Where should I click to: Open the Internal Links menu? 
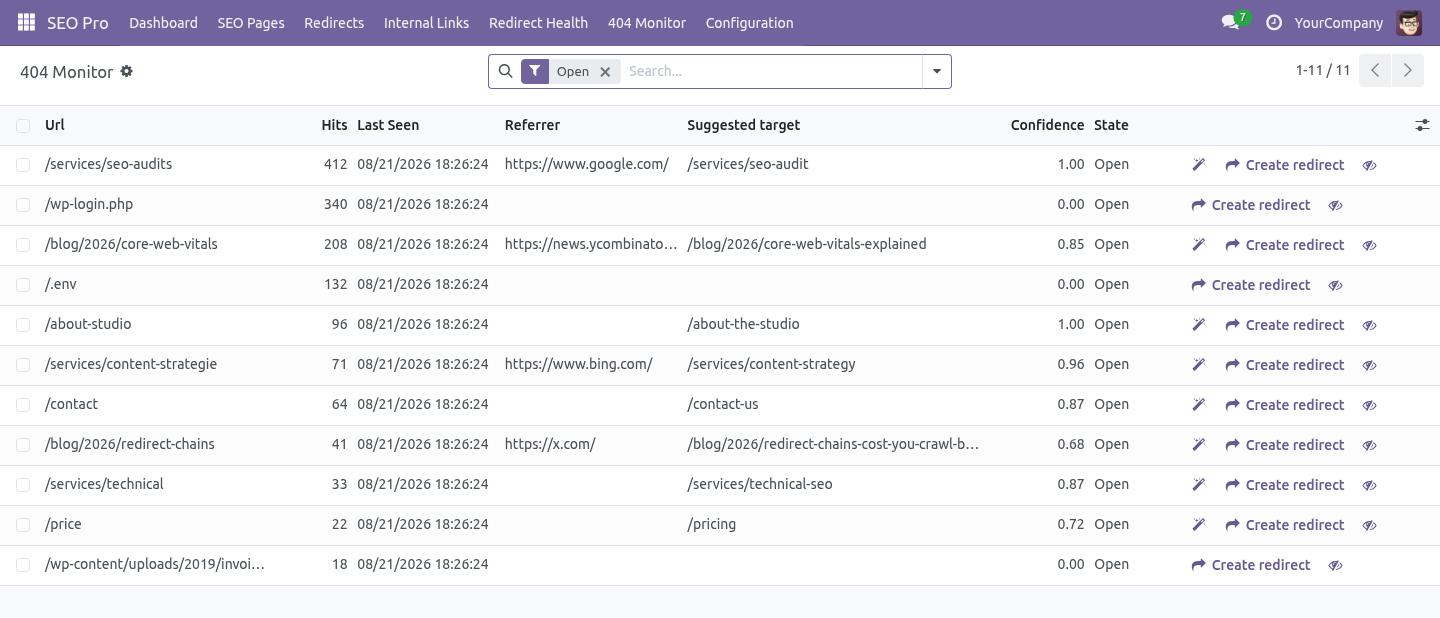426,22
